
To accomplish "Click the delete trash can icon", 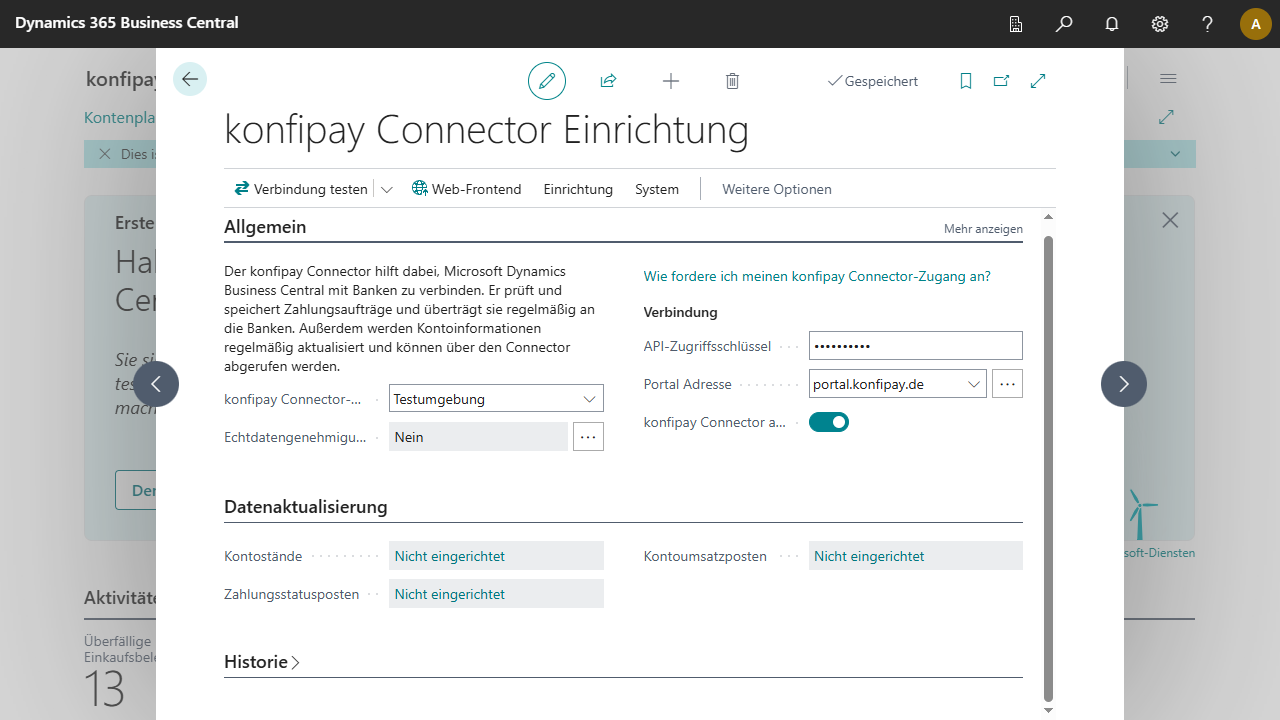I will coord(732,81).
